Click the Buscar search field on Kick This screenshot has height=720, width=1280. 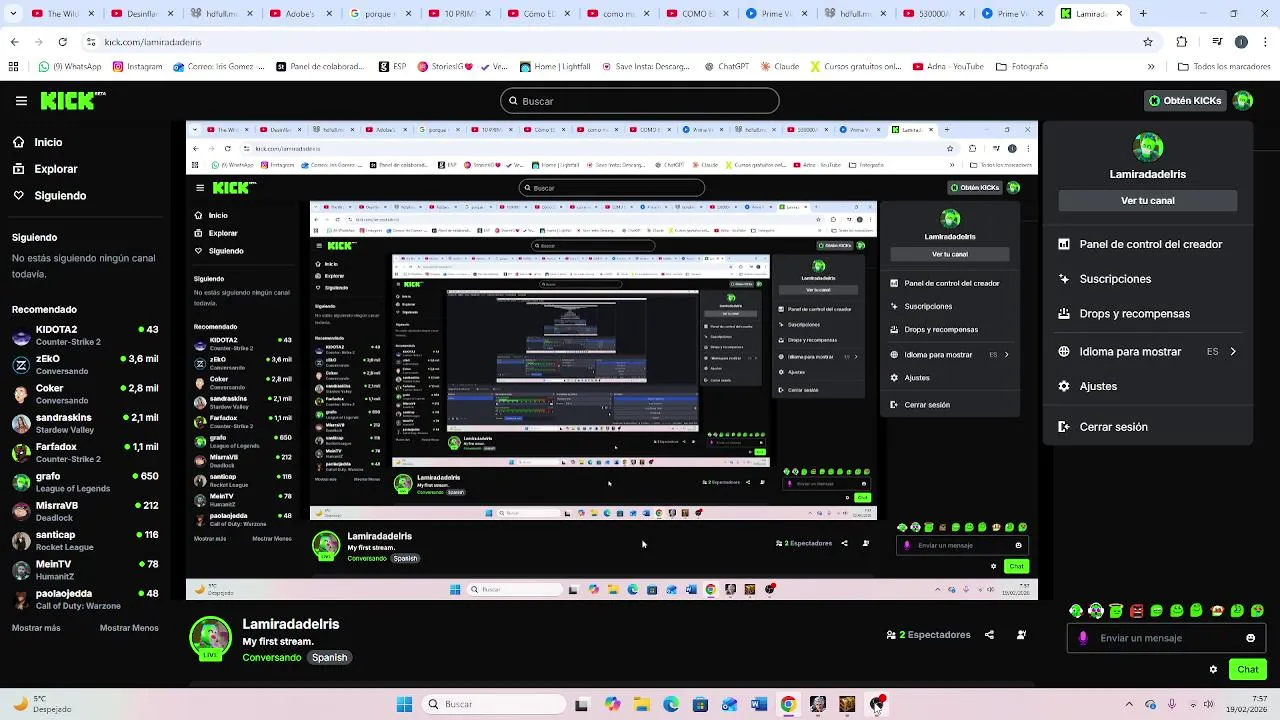click(x=640, y=101)
